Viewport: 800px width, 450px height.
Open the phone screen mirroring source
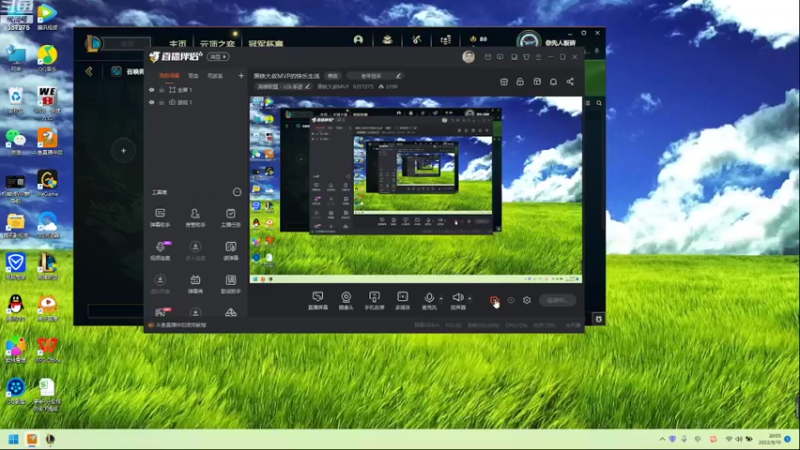(x=374, y=301)
